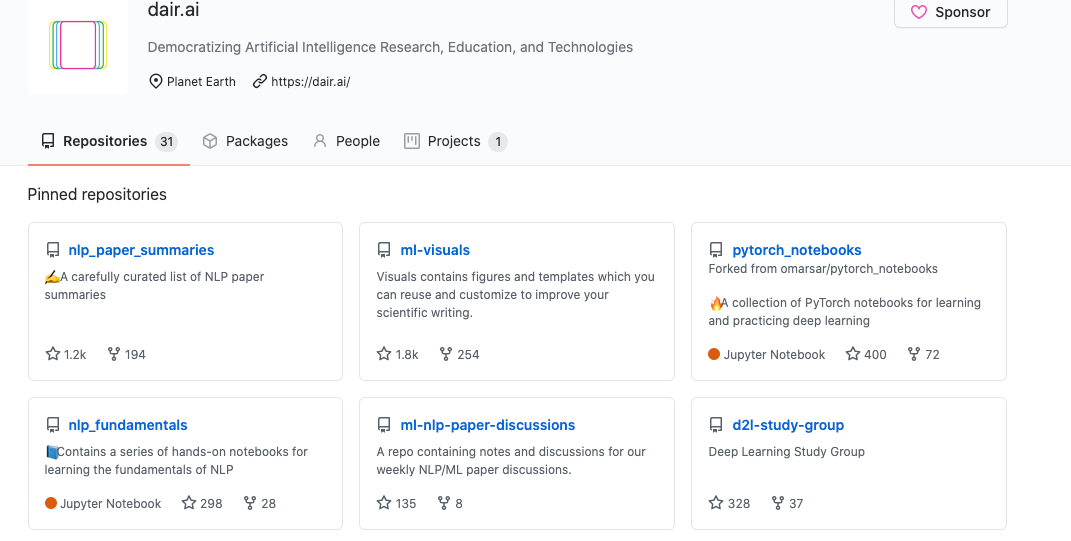Open the People tab
Viewport: 1071px width, 541px height.
click(346, 141)
